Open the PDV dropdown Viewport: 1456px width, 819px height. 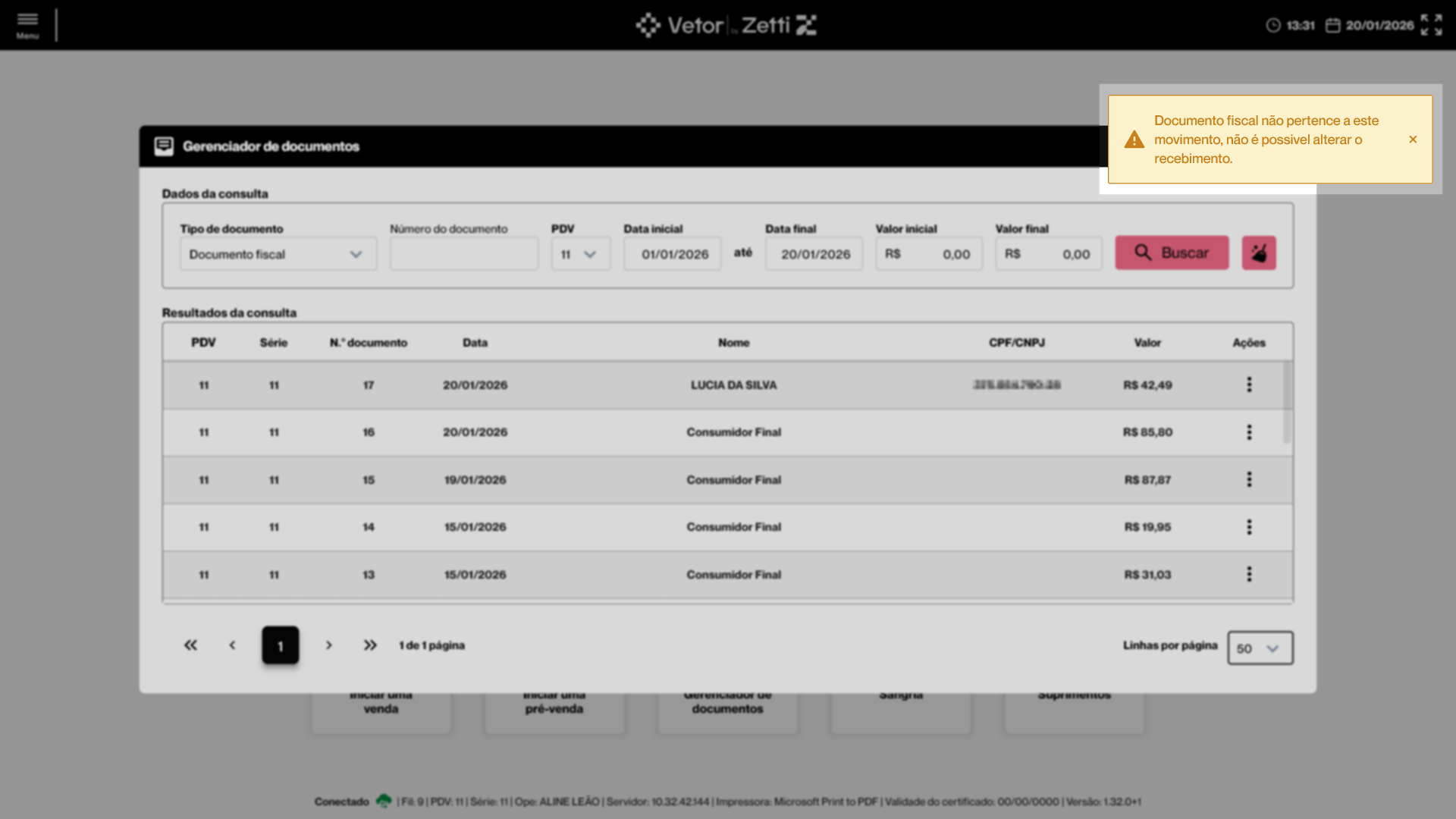(580, 254)
